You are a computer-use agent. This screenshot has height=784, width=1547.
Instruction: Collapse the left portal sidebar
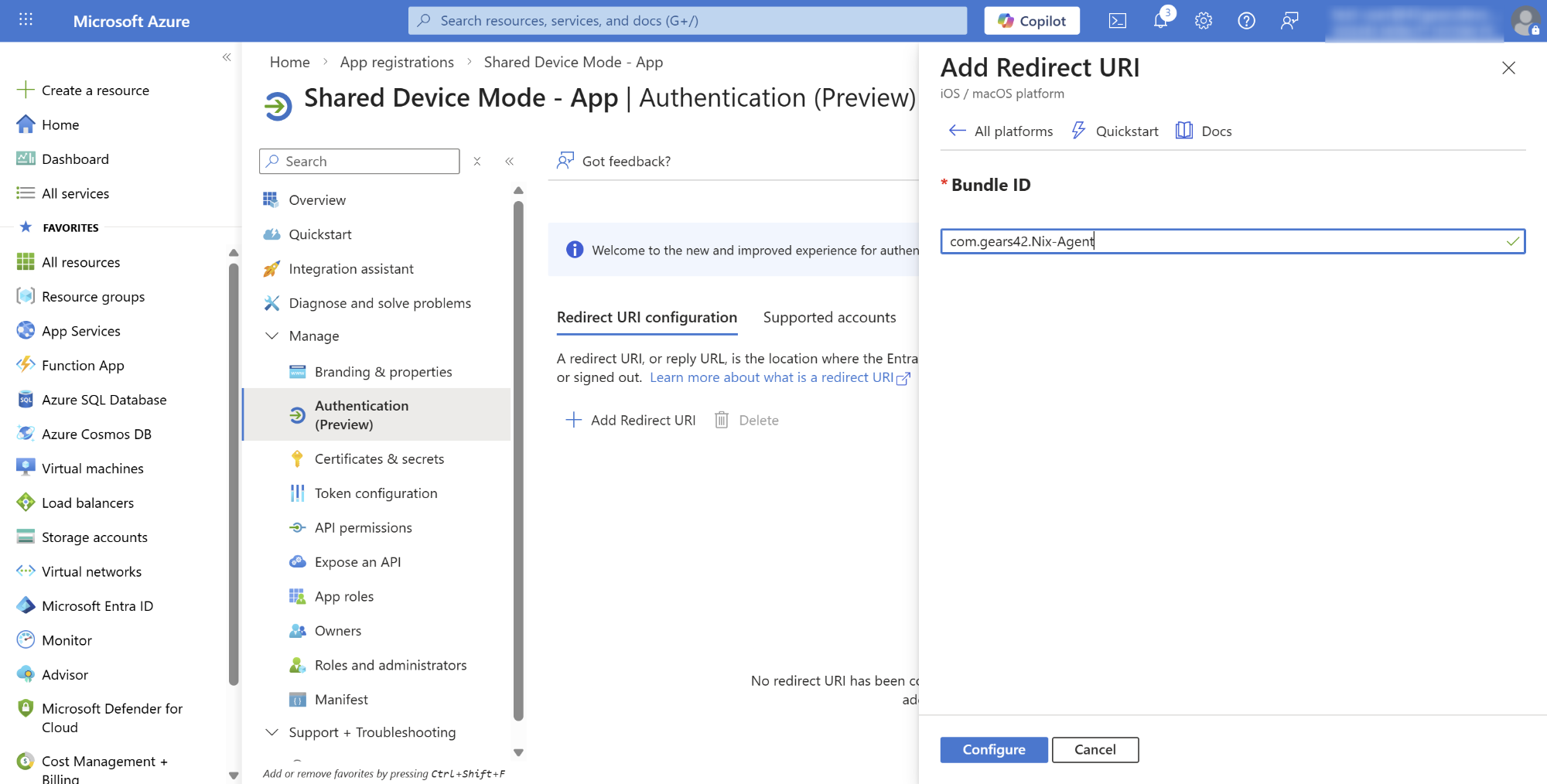pyautogui.click(x=227, y=57)
